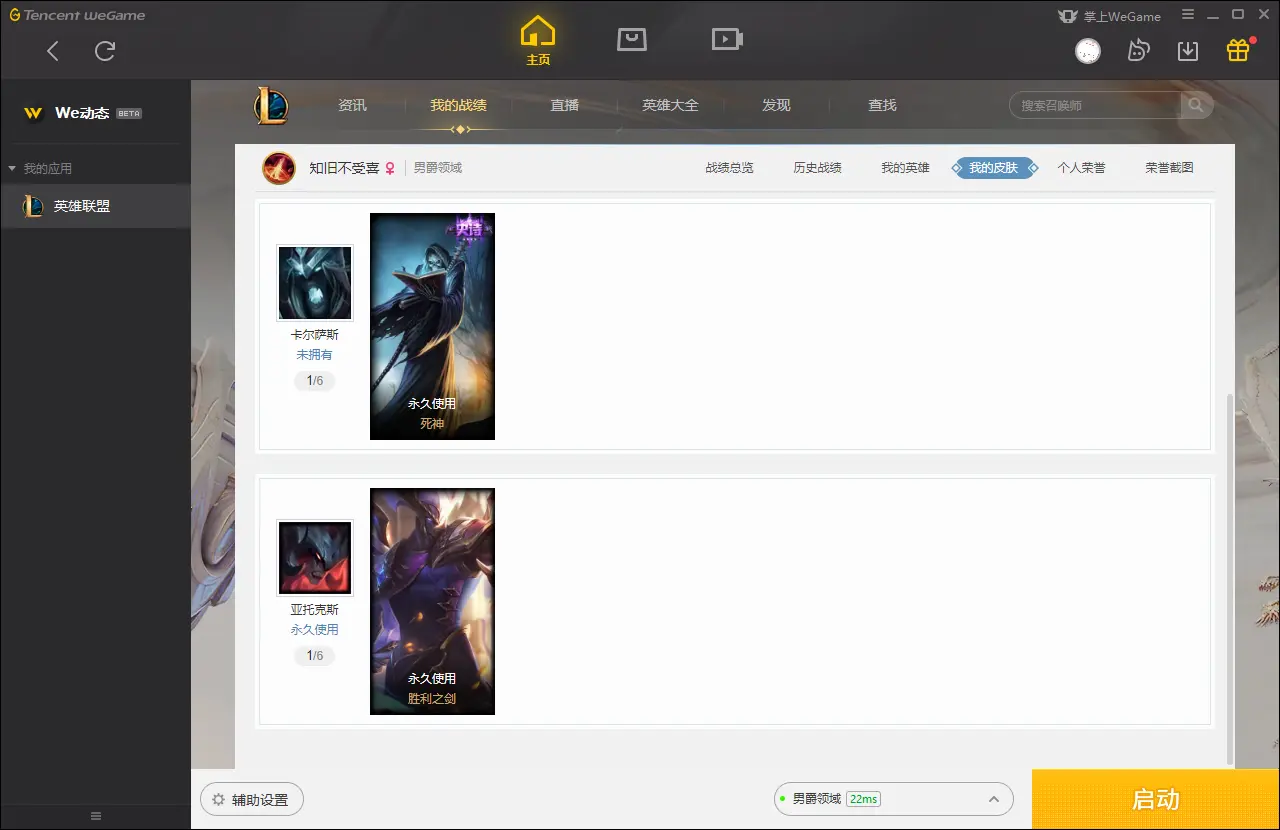Image resolution: width=1280 pixels, height=830 pixels.
Task: Refresh the page with the reload icon
Action: (x=105, y=51)
